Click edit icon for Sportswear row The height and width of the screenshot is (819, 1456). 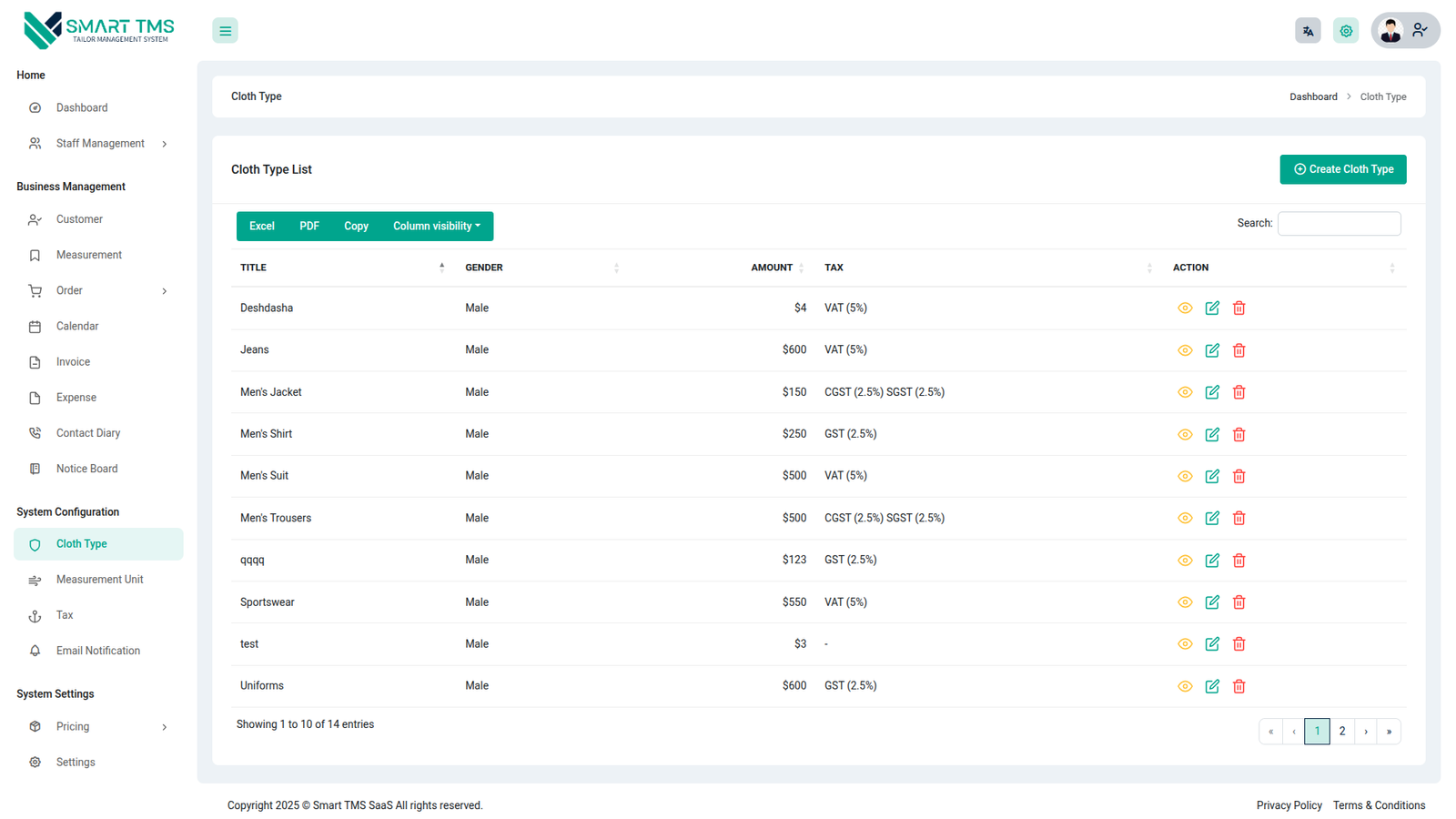pos(1211,602)
